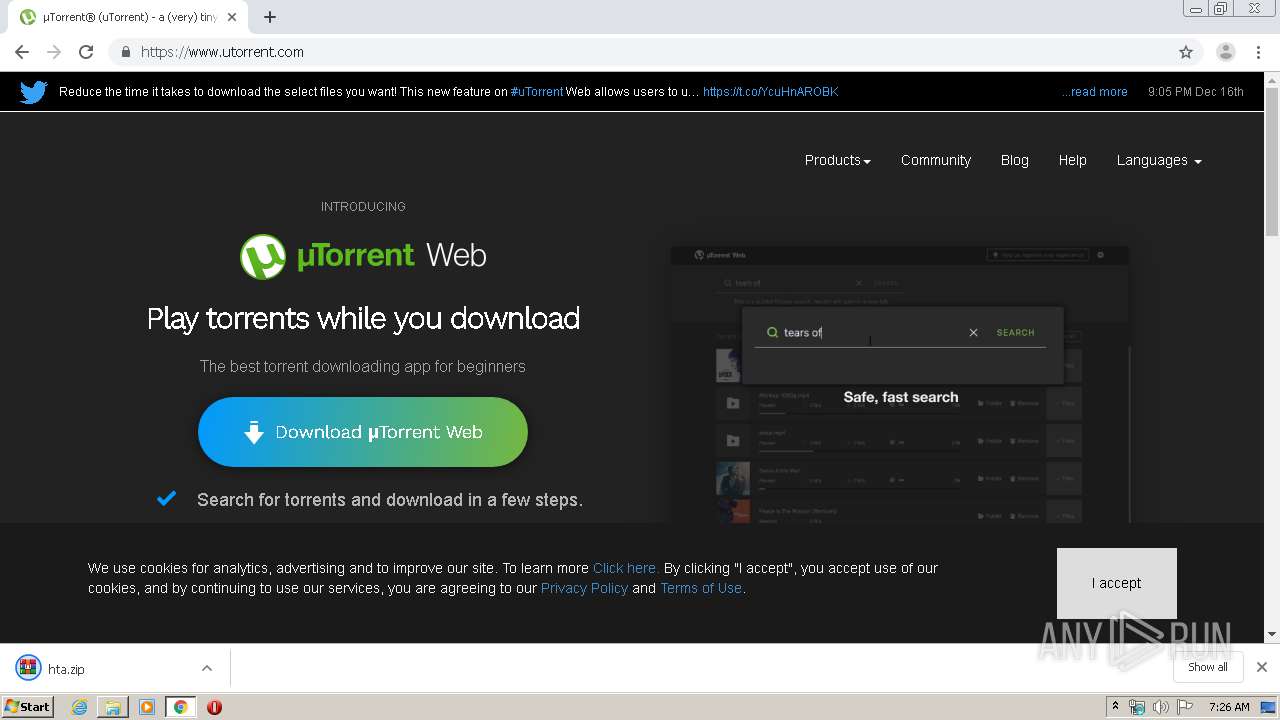Viewport: 1280px width, 720px height.
Task: Click the scrollbar down arrow
Action: click(1272, 634)
